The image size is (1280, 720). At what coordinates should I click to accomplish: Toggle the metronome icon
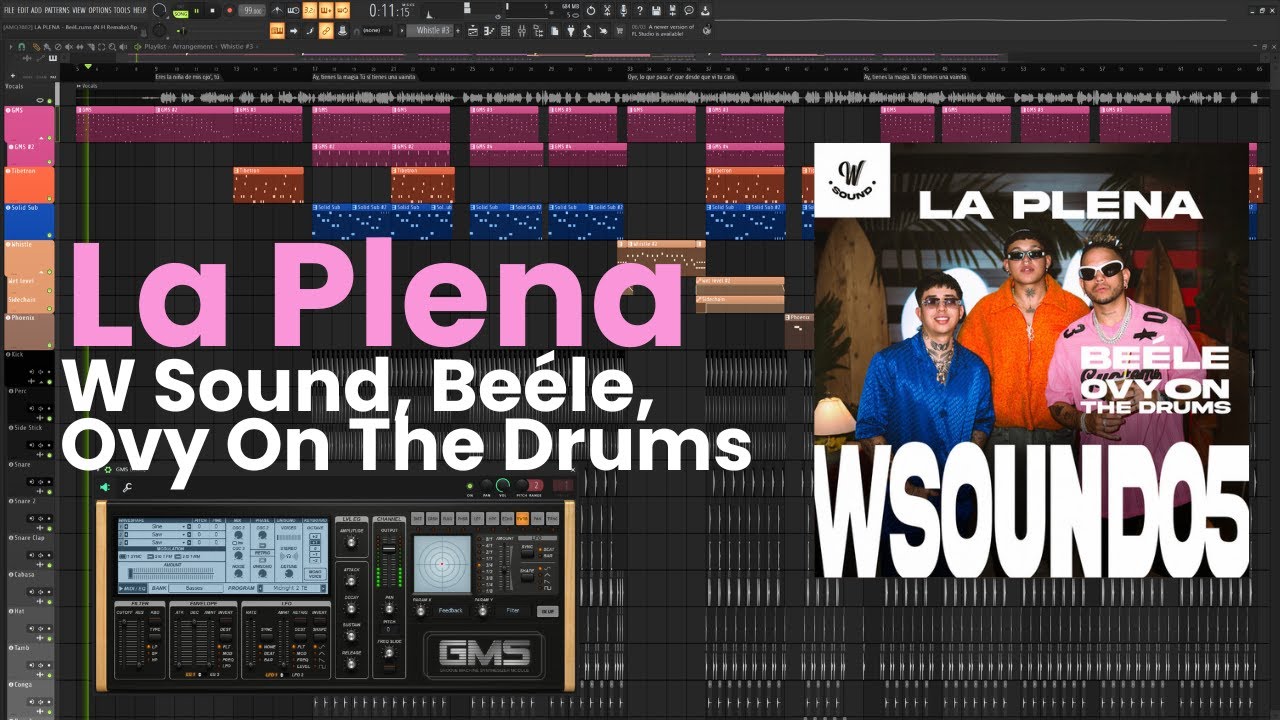[277, 10]
